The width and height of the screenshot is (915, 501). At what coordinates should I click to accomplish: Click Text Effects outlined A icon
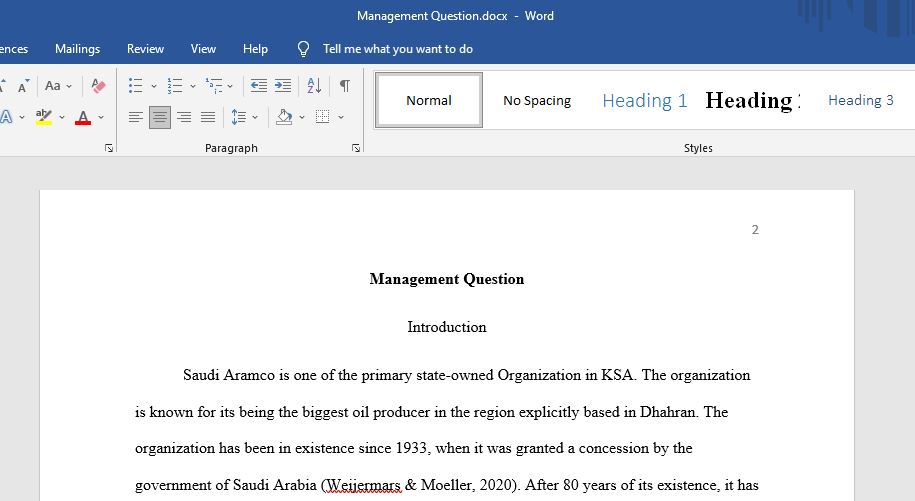[x=6, y=117]
